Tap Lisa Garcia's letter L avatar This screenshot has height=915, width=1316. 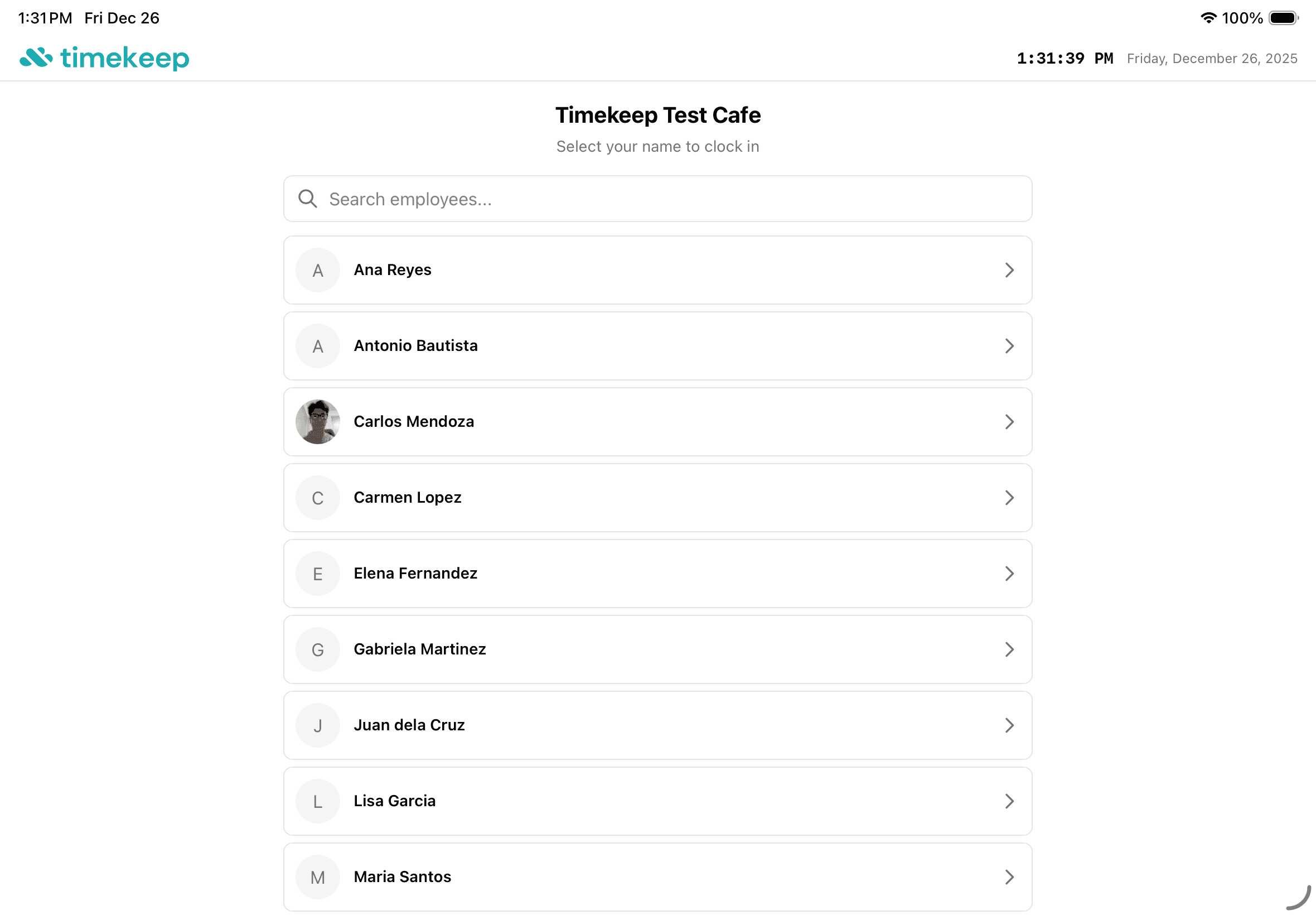click(318, 801)
